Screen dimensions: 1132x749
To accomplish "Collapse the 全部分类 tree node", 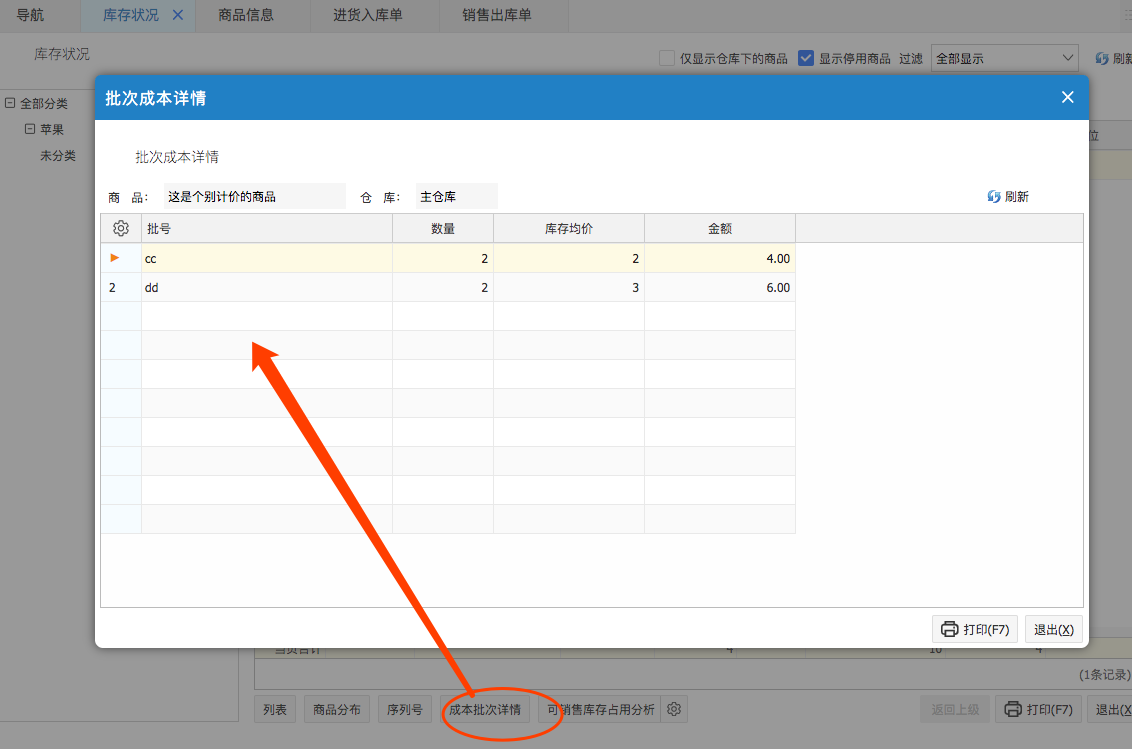I will coord(10,103).
